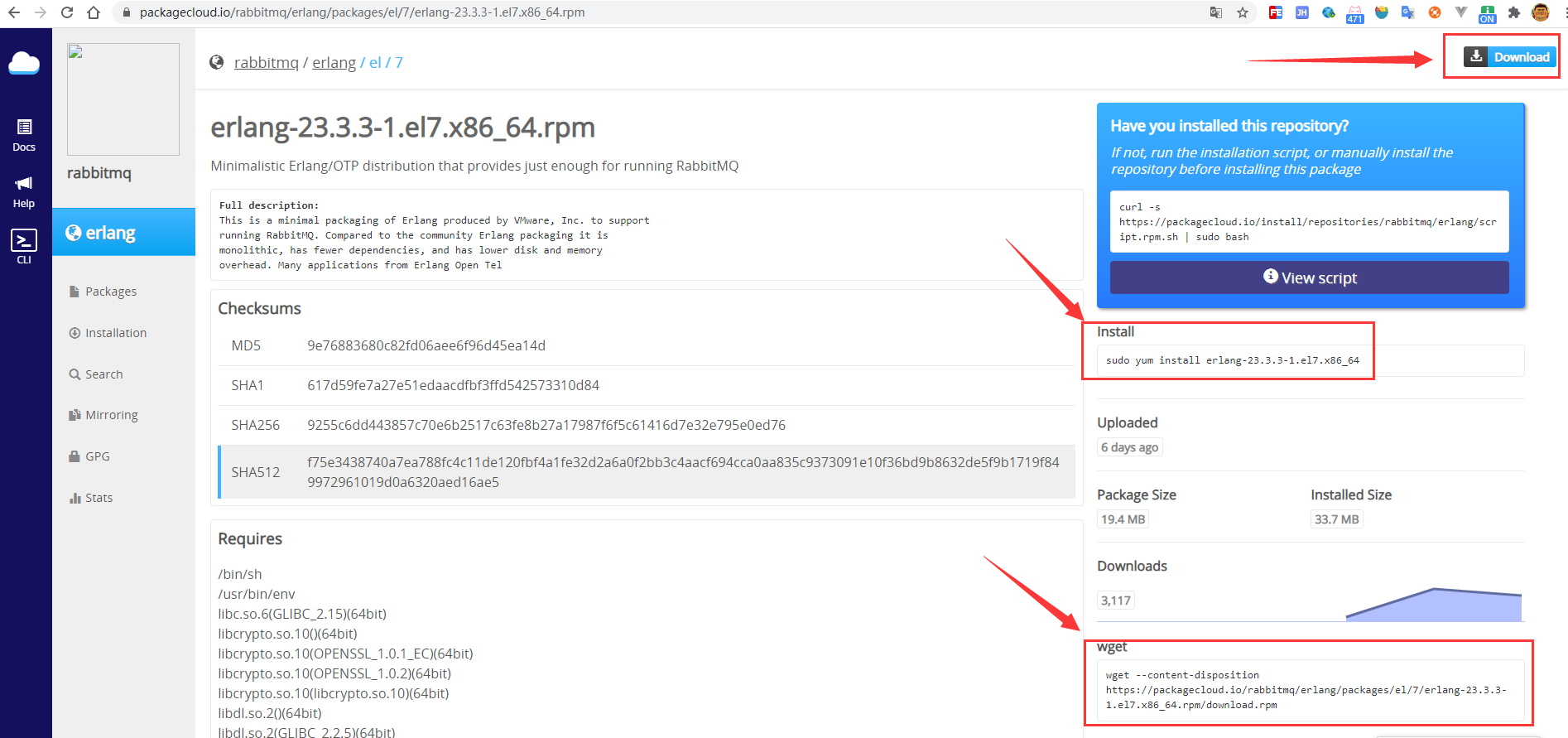Image resolution: width=1568 pixels, height=738 pixels.
Task: Open Packages in repository menu
Action: 103,292
